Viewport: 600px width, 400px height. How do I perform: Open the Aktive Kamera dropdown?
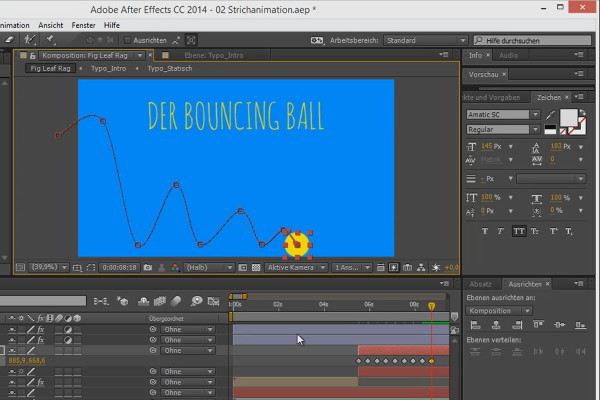(x=296, y=268)
